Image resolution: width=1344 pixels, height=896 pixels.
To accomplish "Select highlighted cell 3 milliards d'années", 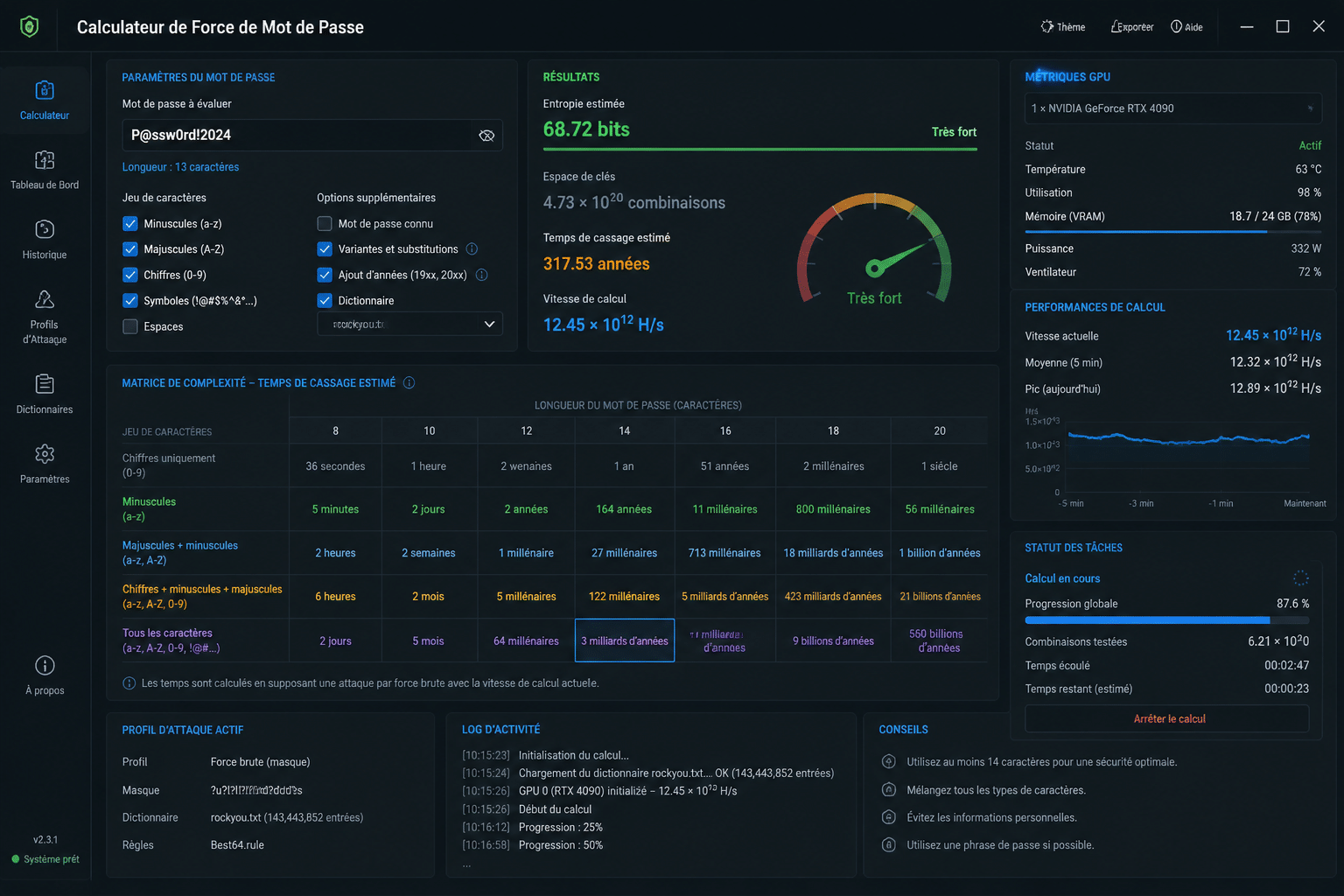I will tap(625, 640).
